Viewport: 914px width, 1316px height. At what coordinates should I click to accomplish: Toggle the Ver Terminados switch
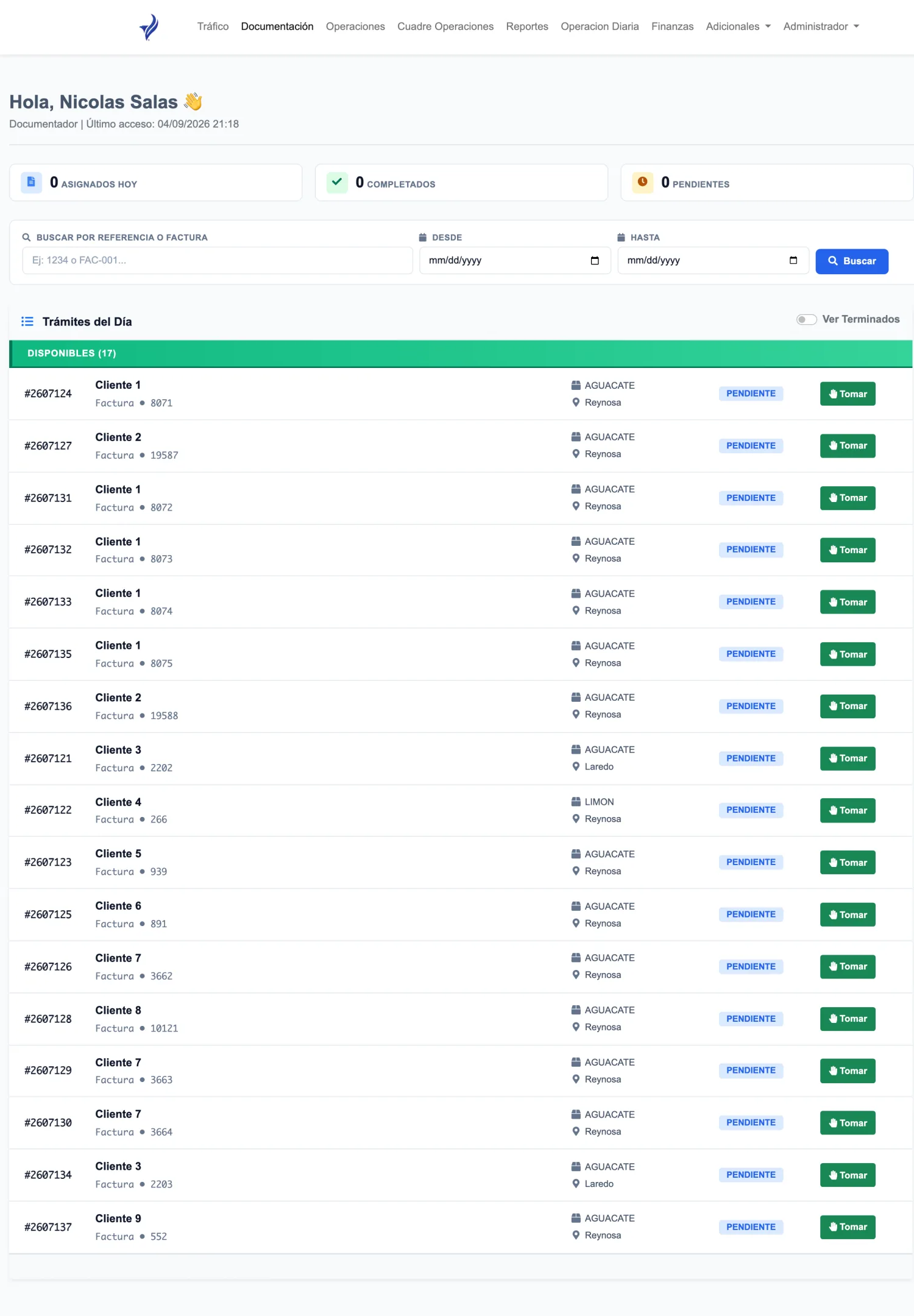(x=806, y=319)
